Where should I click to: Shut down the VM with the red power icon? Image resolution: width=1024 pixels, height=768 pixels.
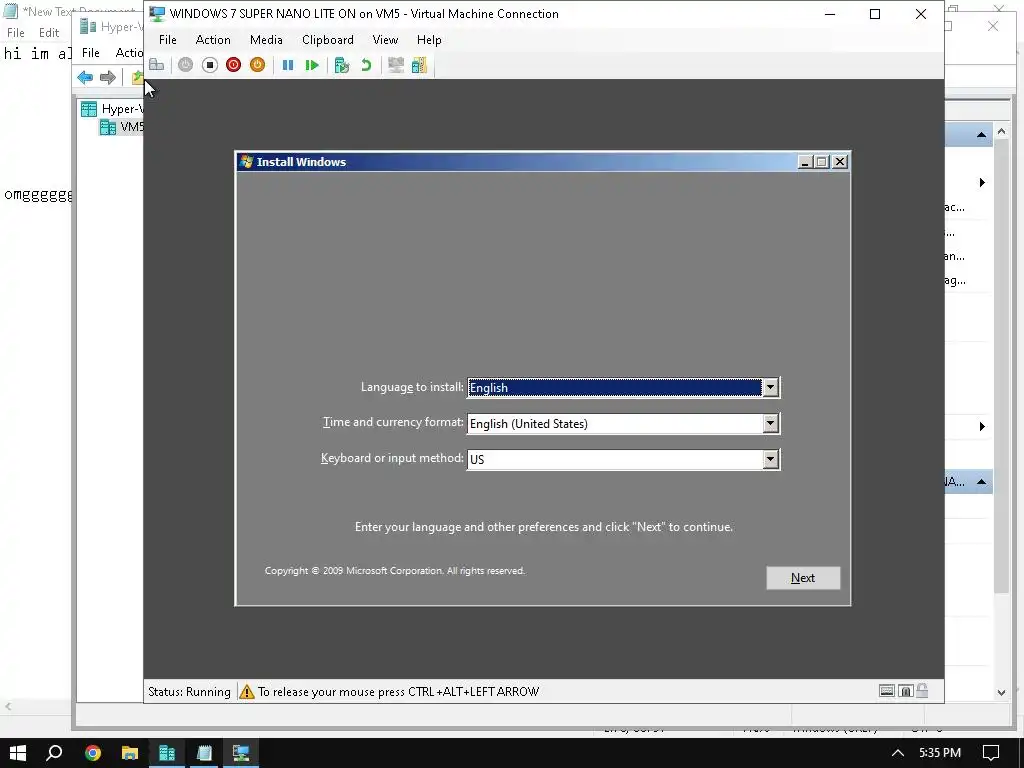[x=233, y=65]
